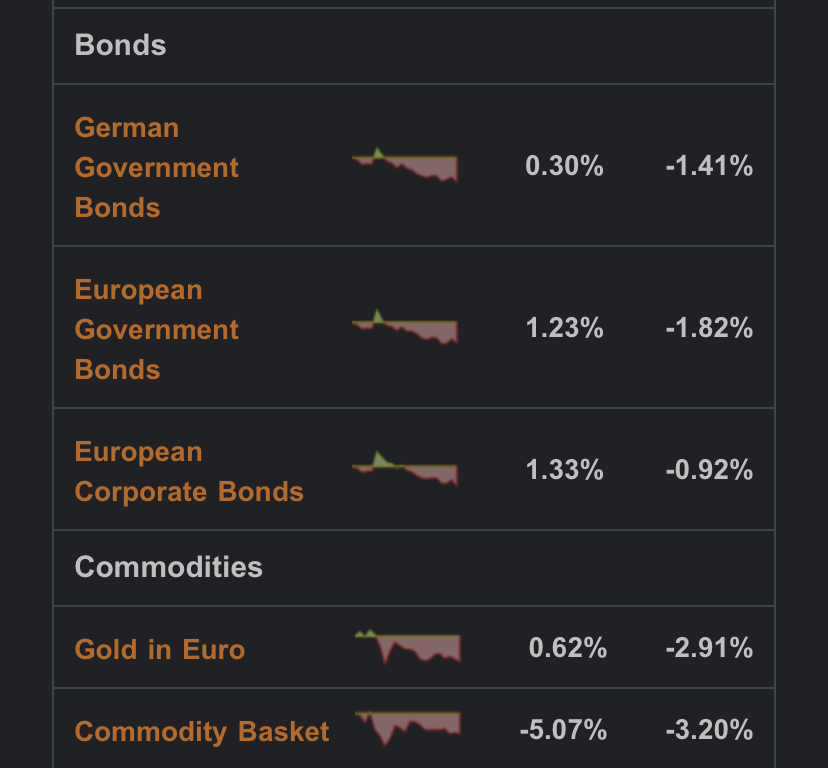828x768 pixels.
Task: Click the Gold in Euro sparkline chart
Action: (x=408, y=647)
